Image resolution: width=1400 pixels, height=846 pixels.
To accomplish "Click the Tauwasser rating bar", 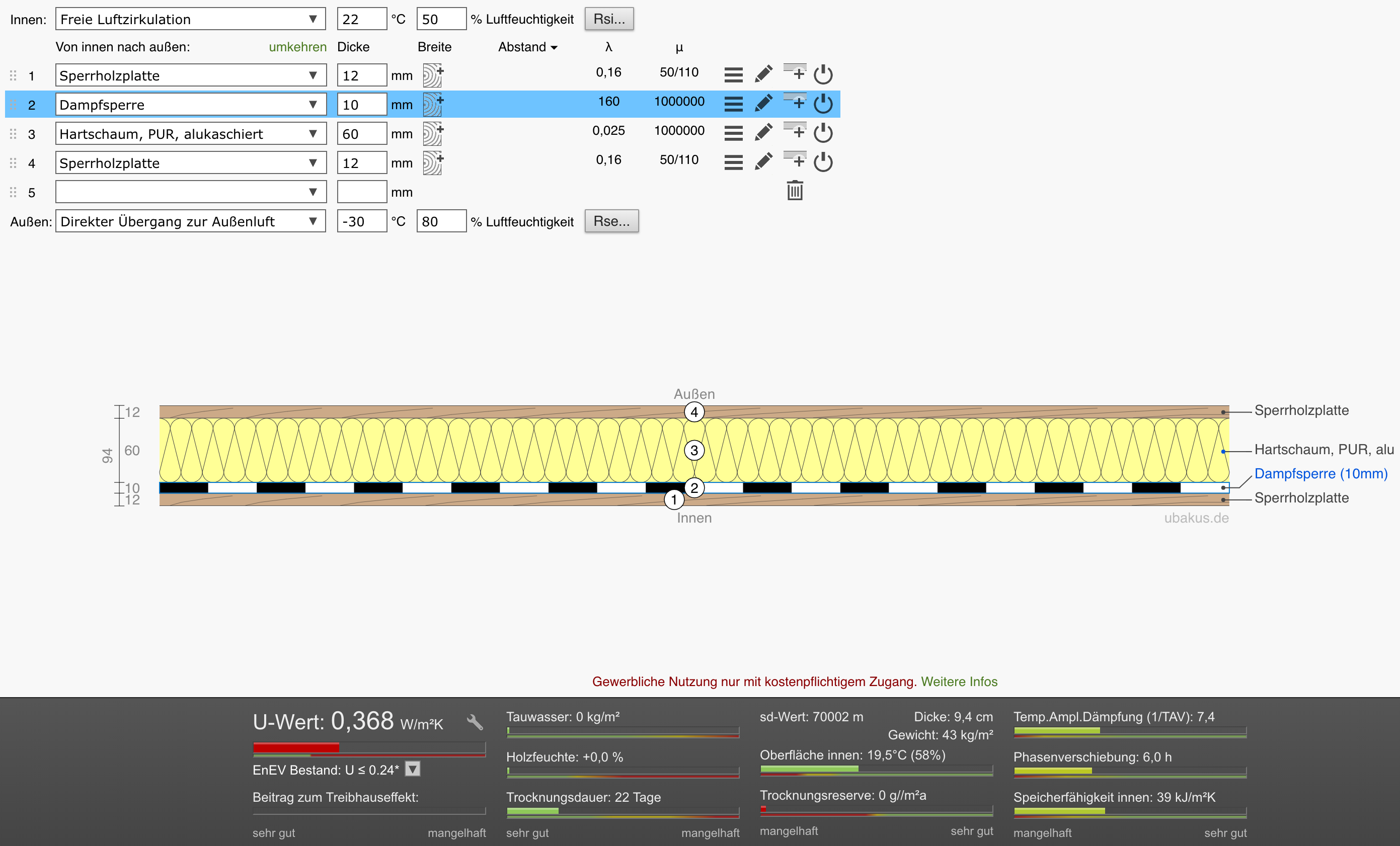I will tap(623, 732).
